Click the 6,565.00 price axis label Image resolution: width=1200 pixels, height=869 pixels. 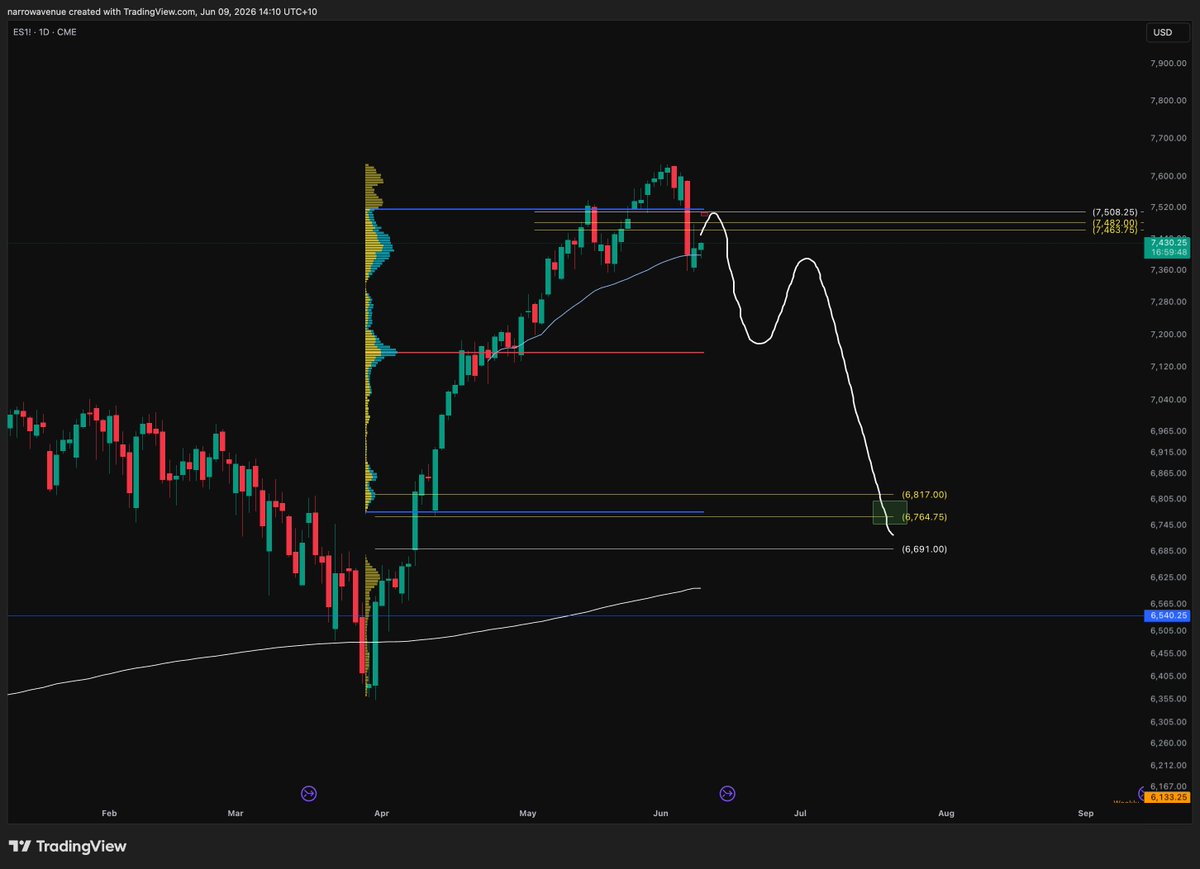coord(1168,604)
